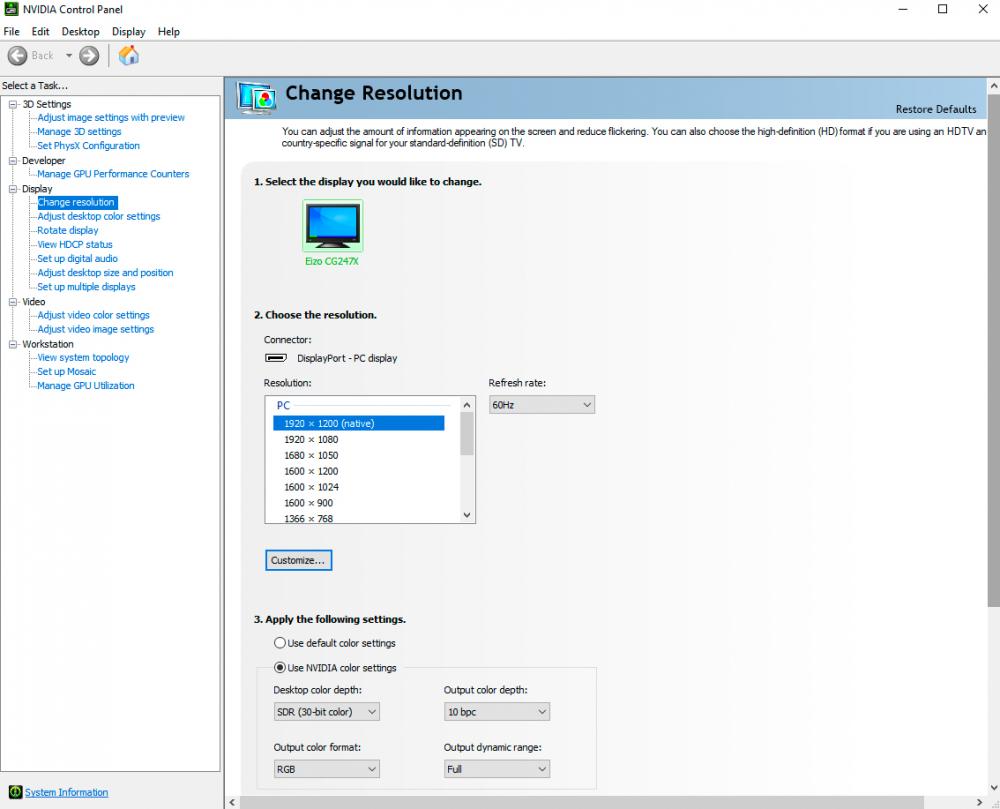Open the Help menu
Viewport: 1000px width, 809px height.
click(x=169, y=31)
